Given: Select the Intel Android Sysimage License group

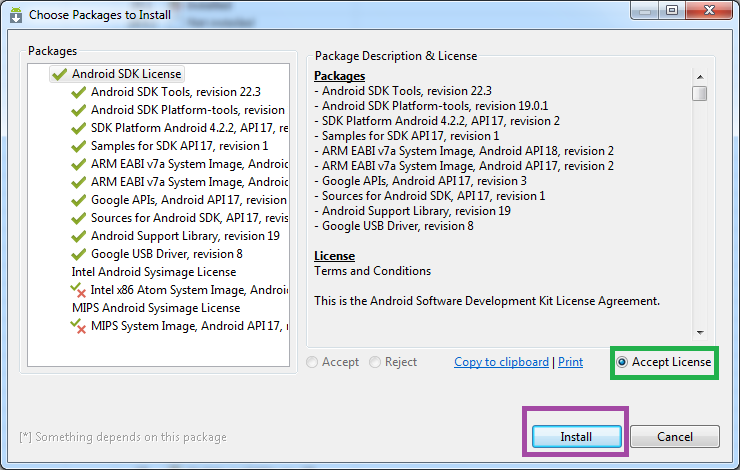Looking at the screenshot, I should point(153,272).
